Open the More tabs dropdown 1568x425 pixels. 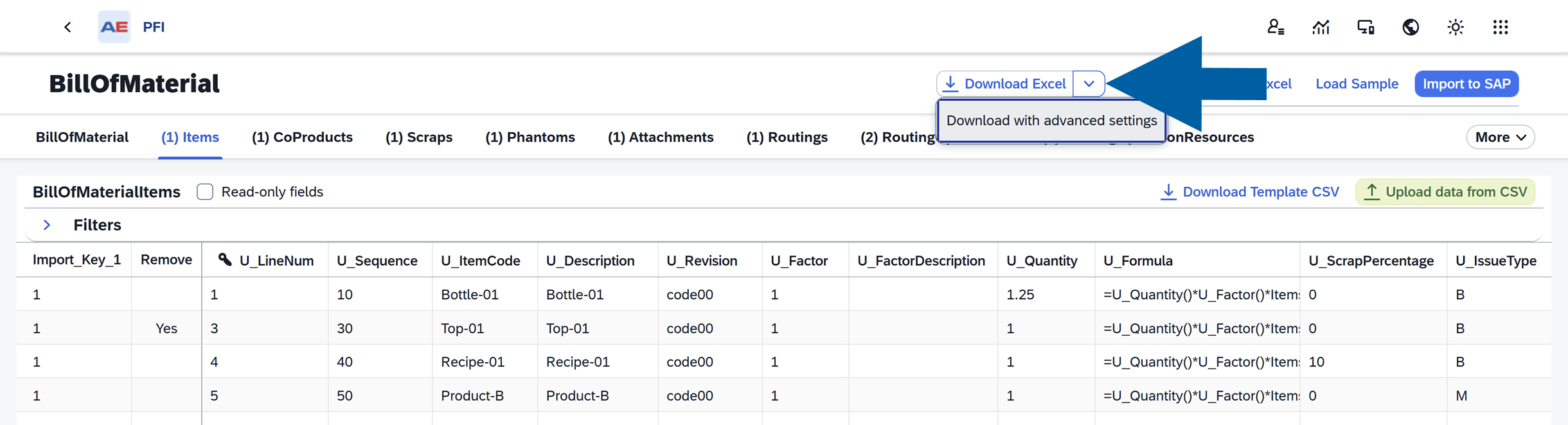[1500, 137]
